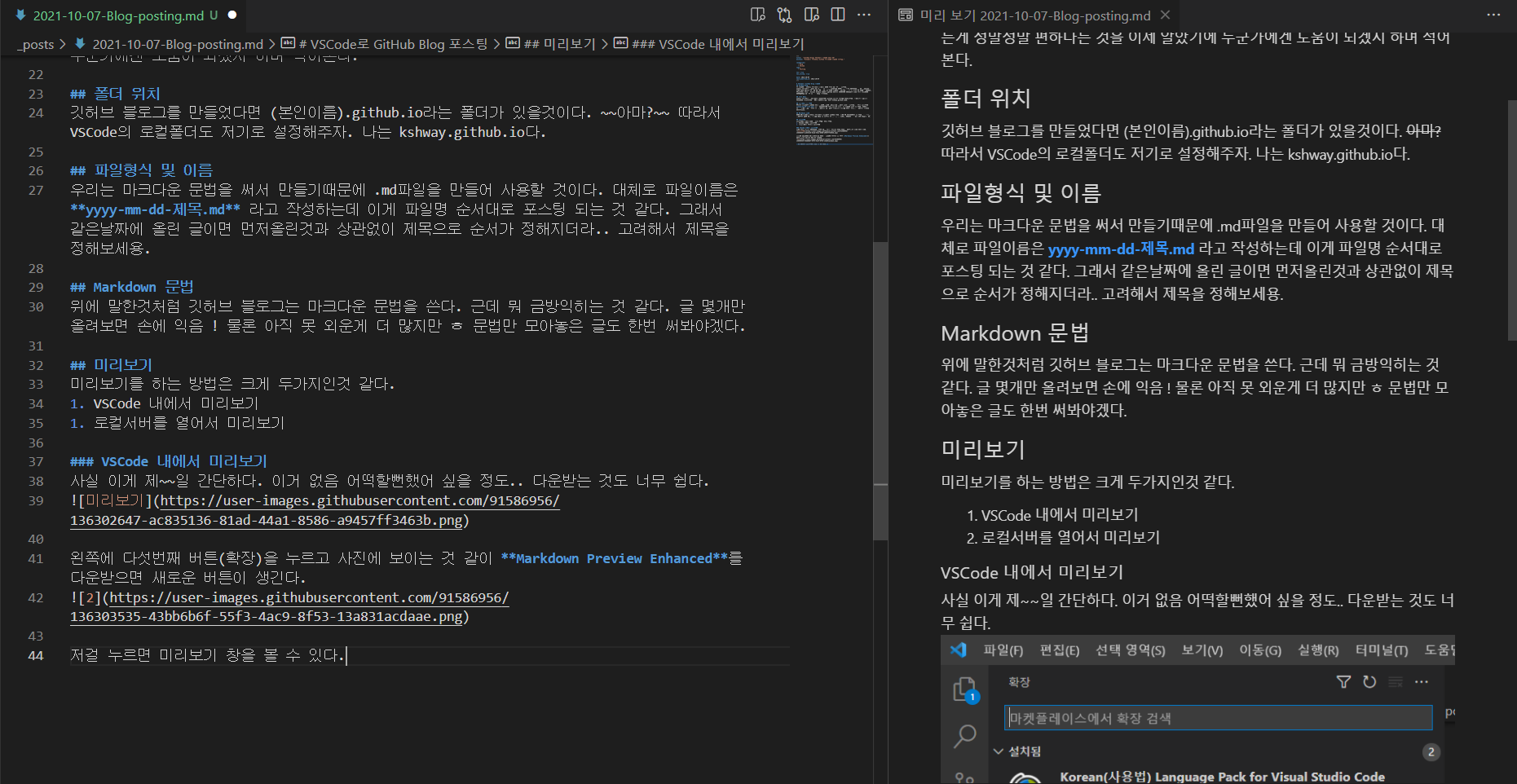Open the _posts breadcrumb folder
1517x784 pixels.
pos(35,44)
